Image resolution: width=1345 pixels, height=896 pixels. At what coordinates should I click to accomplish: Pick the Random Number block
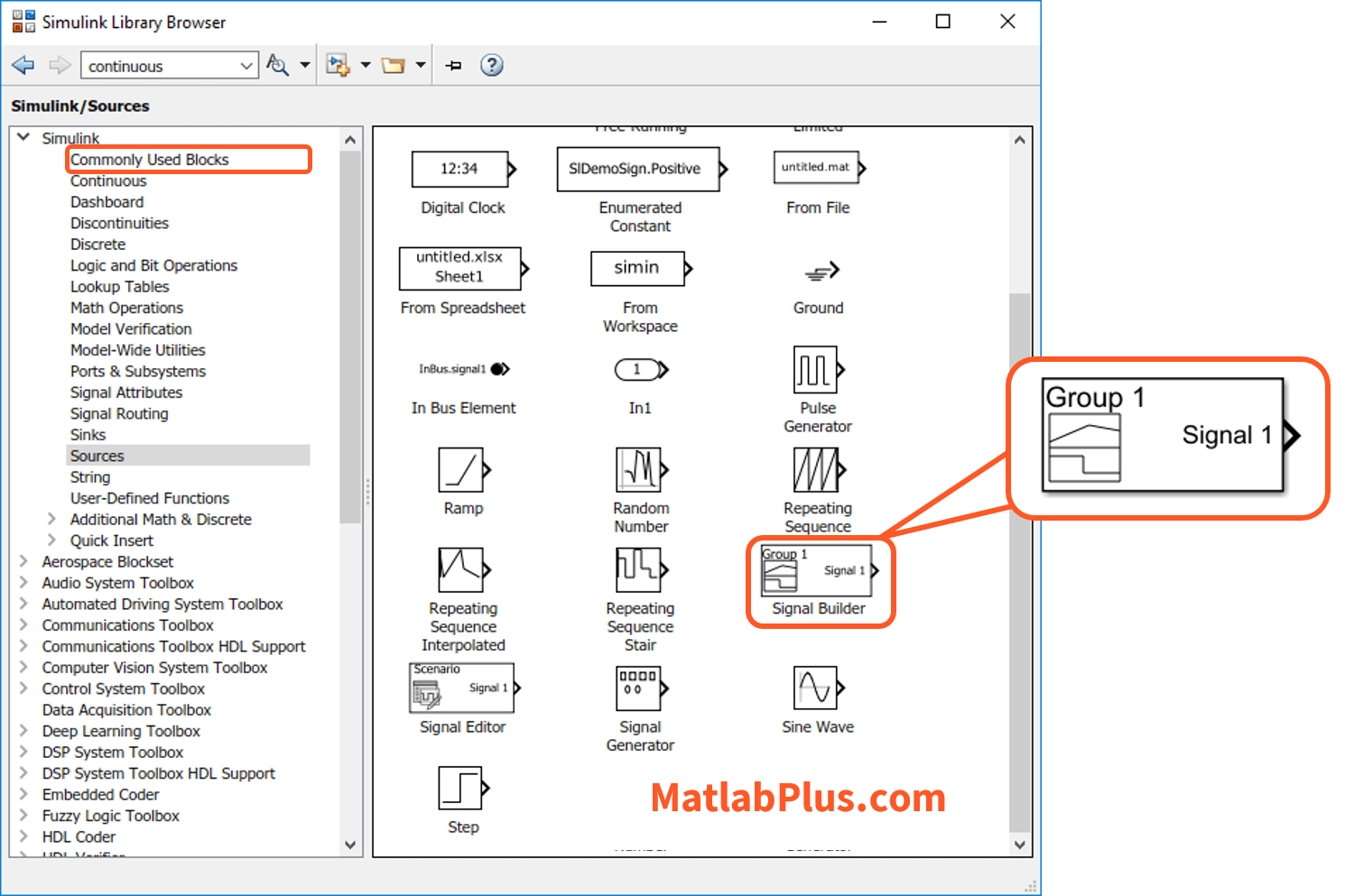pyautogui.click(x=640, y=470)
